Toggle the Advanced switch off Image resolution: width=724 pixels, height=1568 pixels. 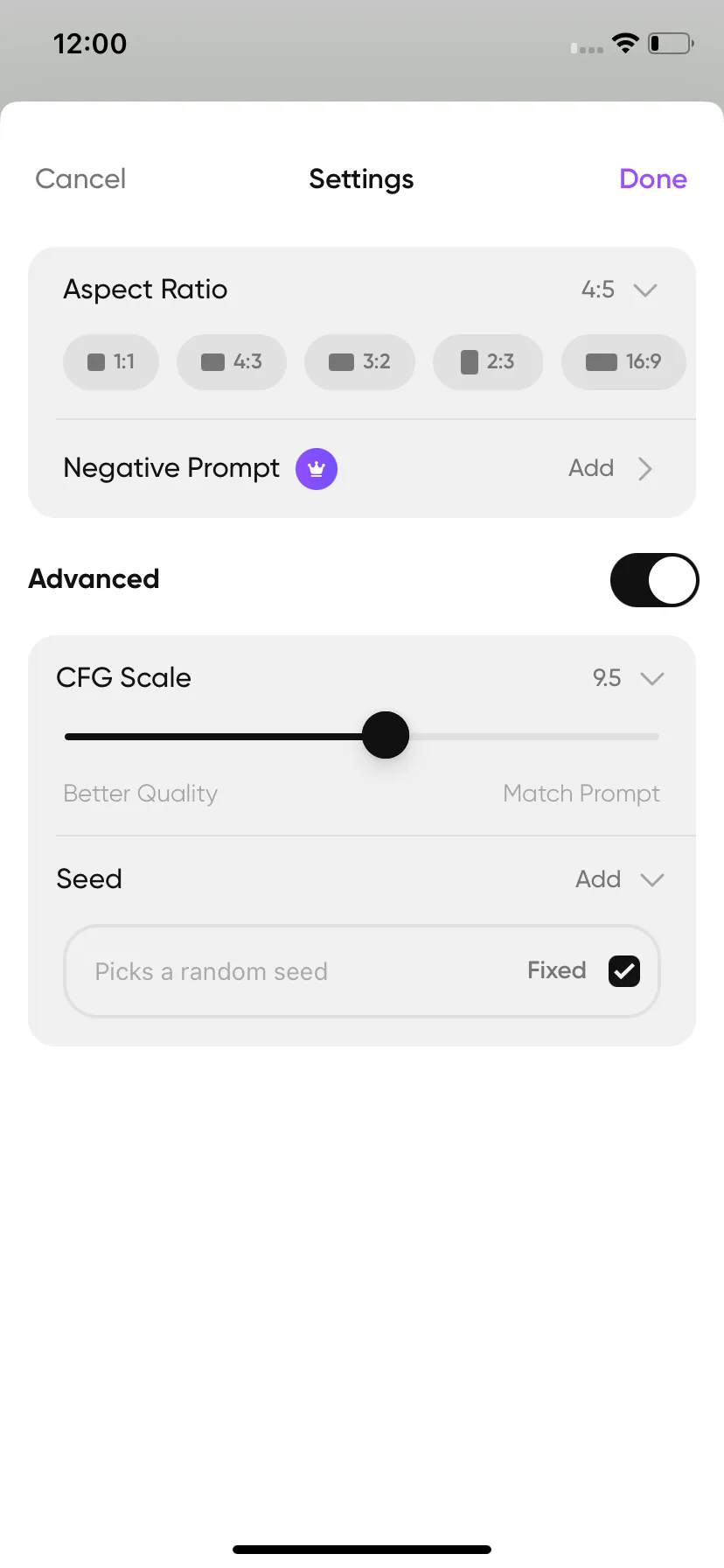654,579
